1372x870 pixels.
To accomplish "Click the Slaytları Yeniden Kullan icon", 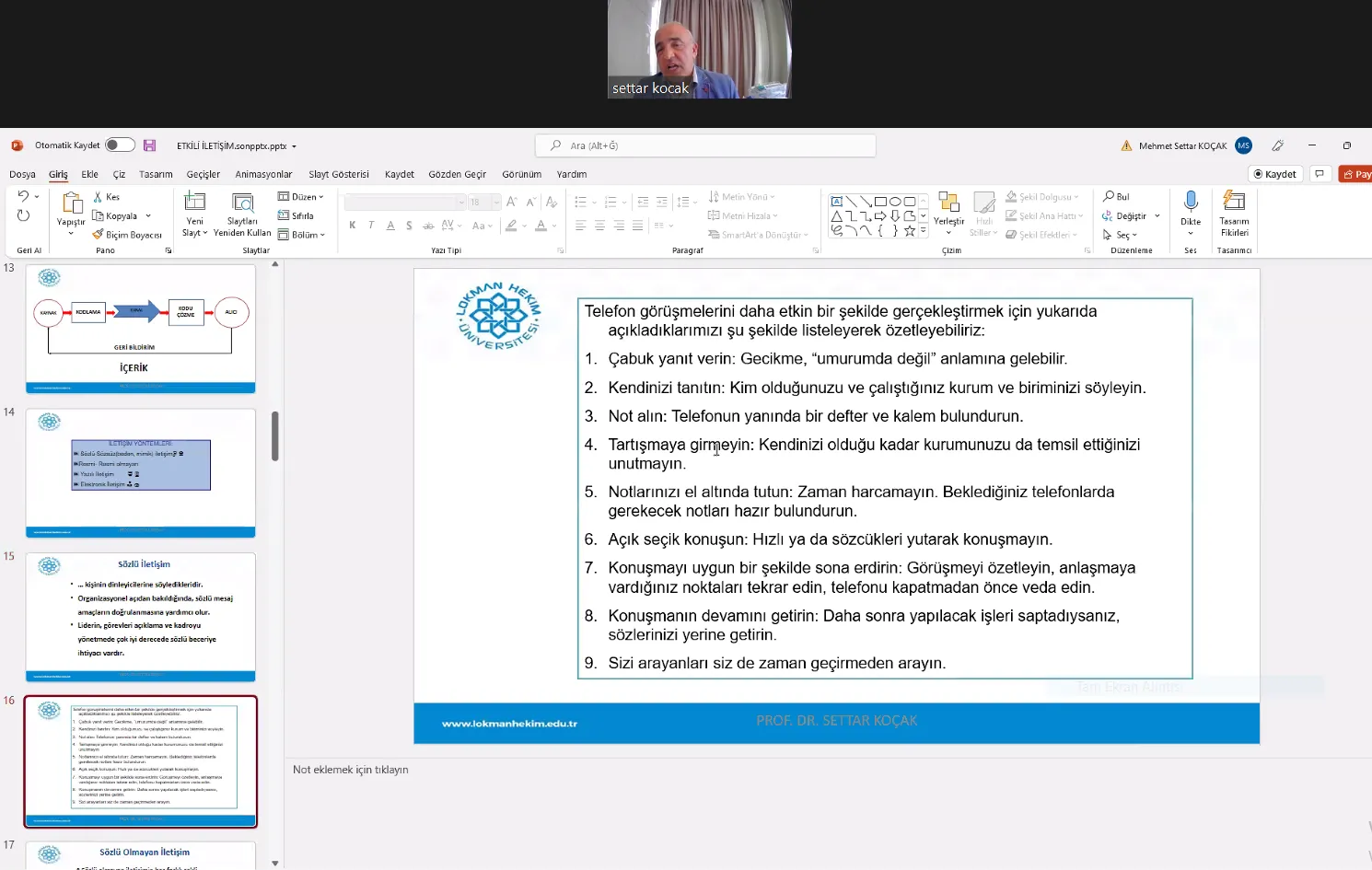I will (x=242, y=203).
